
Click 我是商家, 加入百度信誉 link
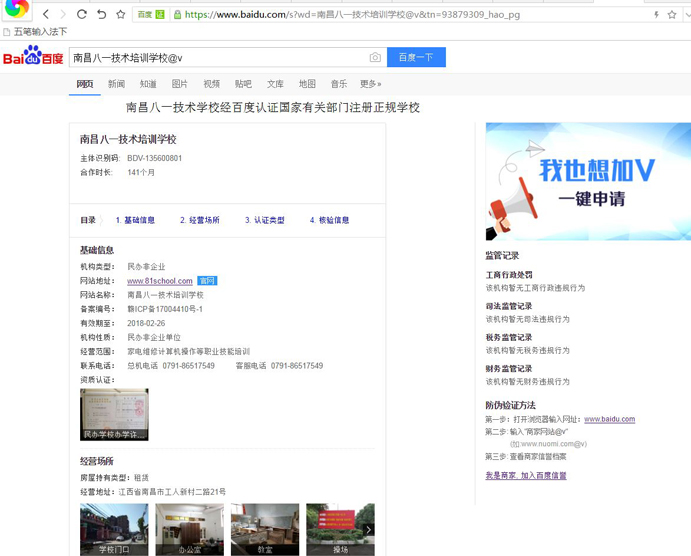526,475
